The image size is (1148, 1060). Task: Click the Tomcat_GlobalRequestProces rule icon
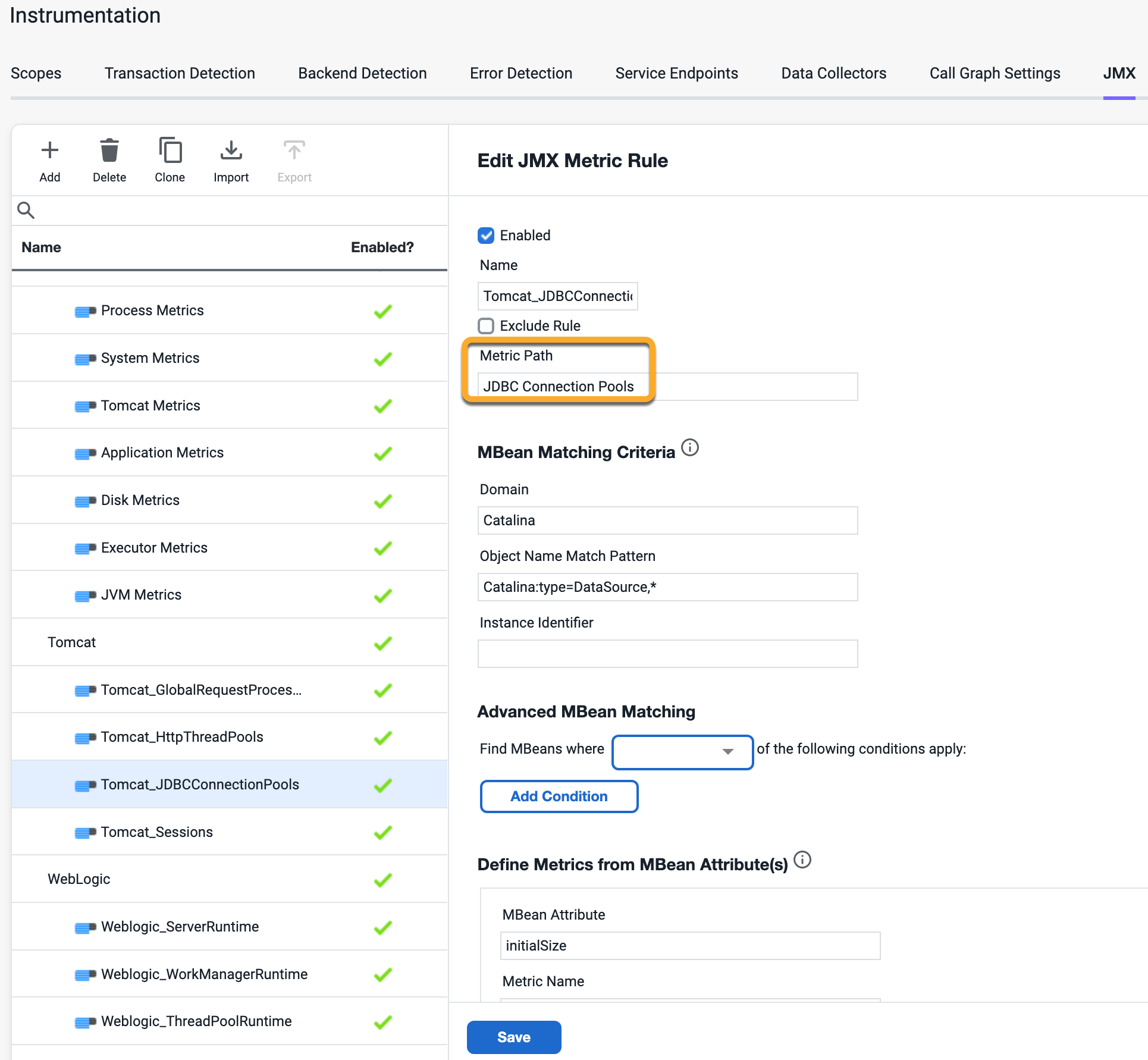point(85,691)
